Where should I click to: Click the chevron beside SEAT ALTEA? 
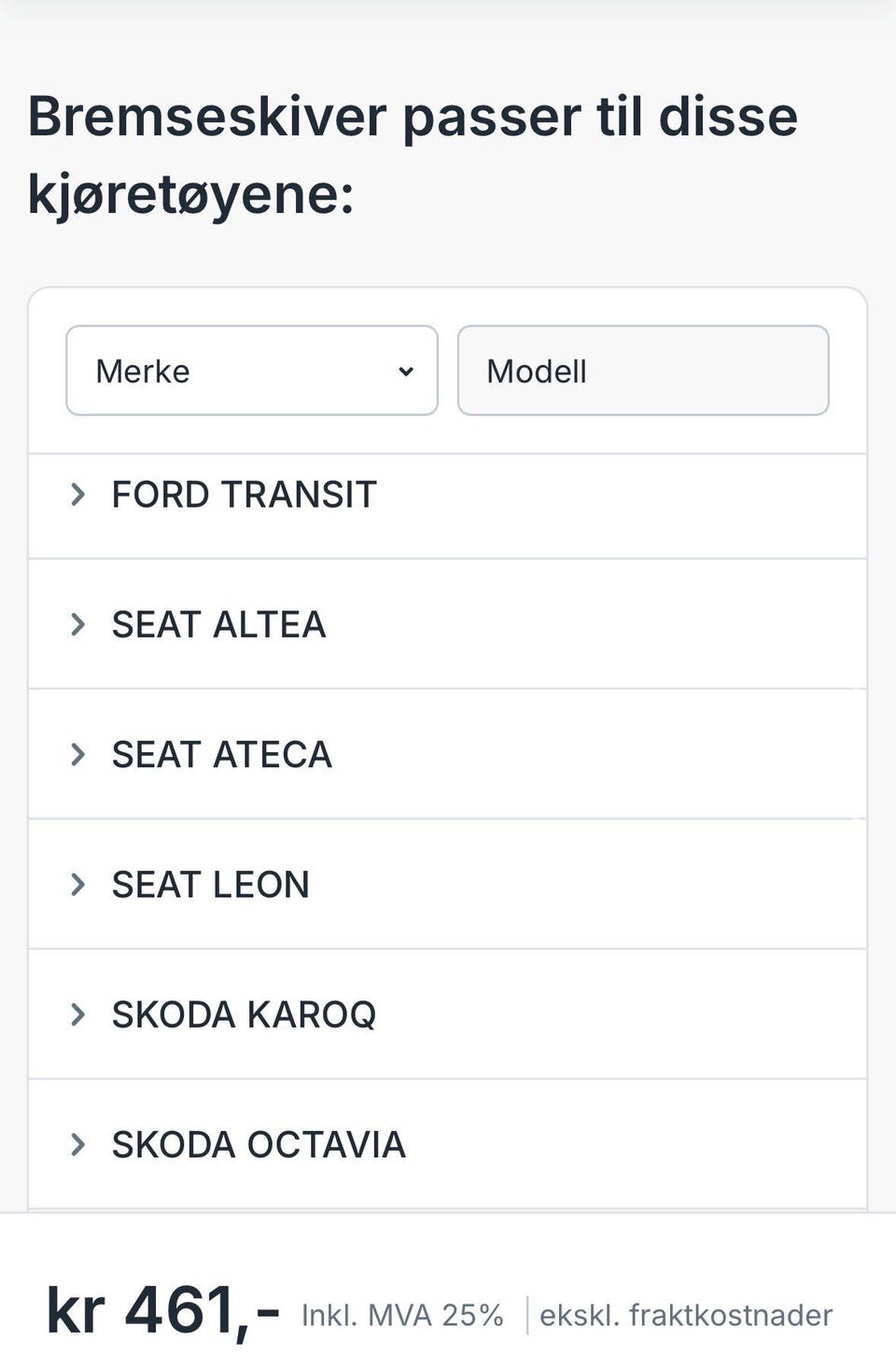(78, 624)
